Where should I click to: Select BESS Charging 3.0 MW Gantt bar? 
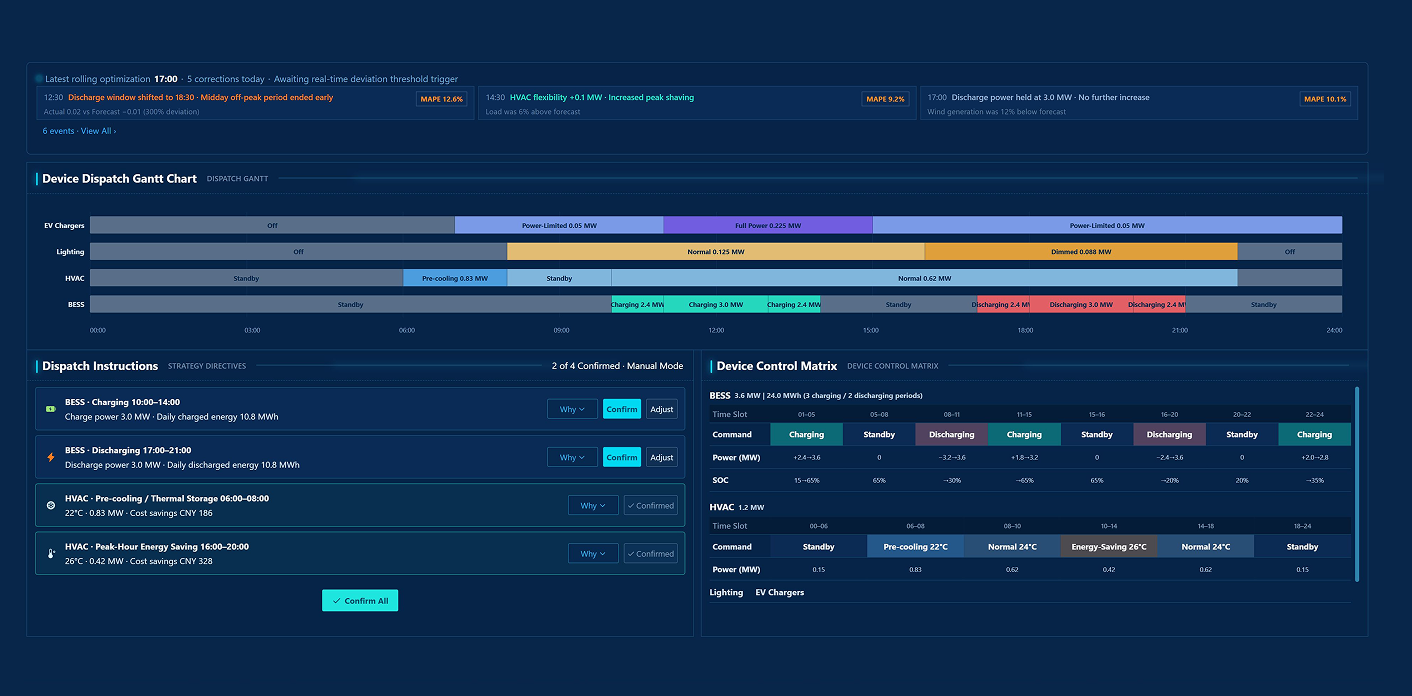716,304
